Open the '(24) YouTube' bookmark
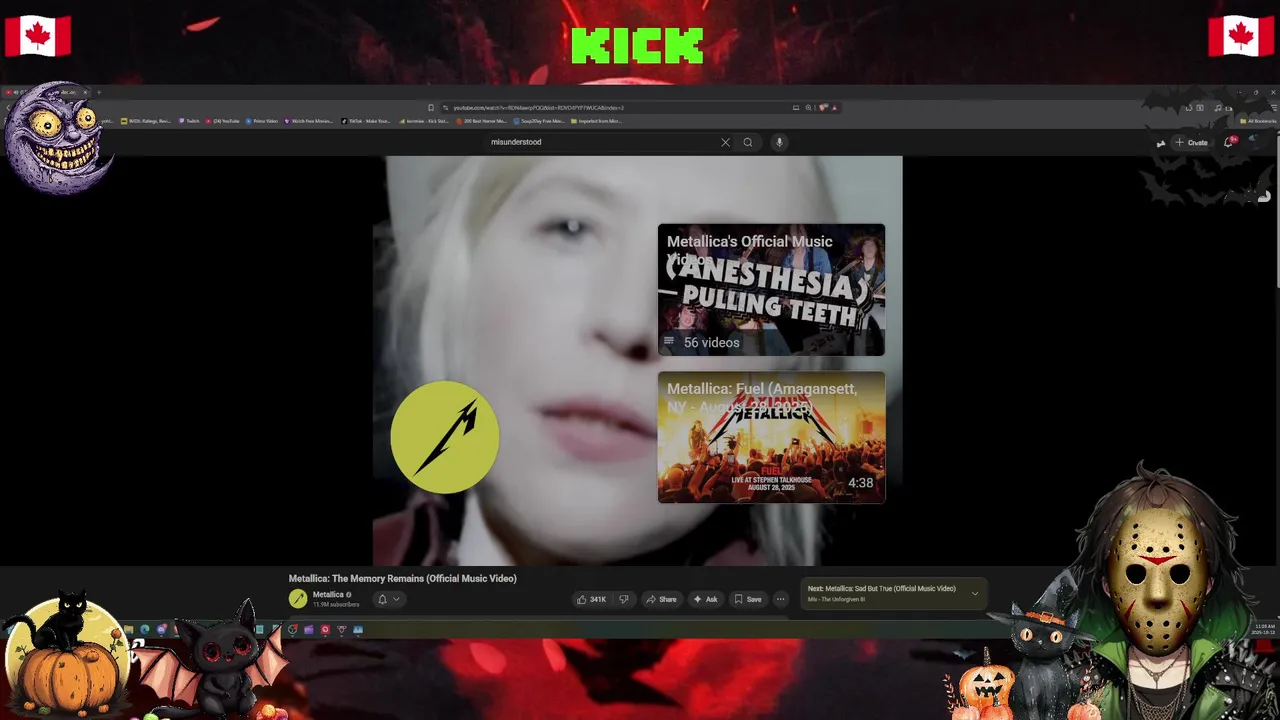Screen dimensions: 1280x720 pyautogui.click(x=223, y=121)
